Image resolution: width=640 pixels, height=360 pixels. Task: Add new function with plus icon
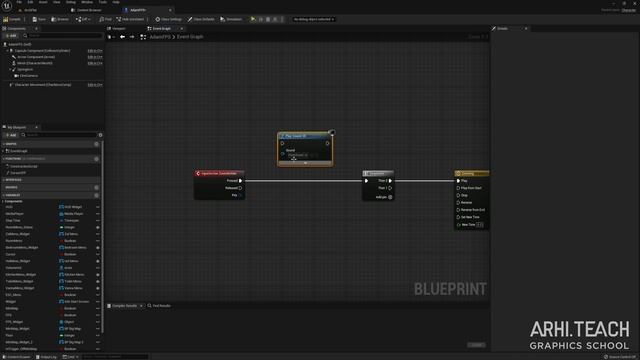97,159
